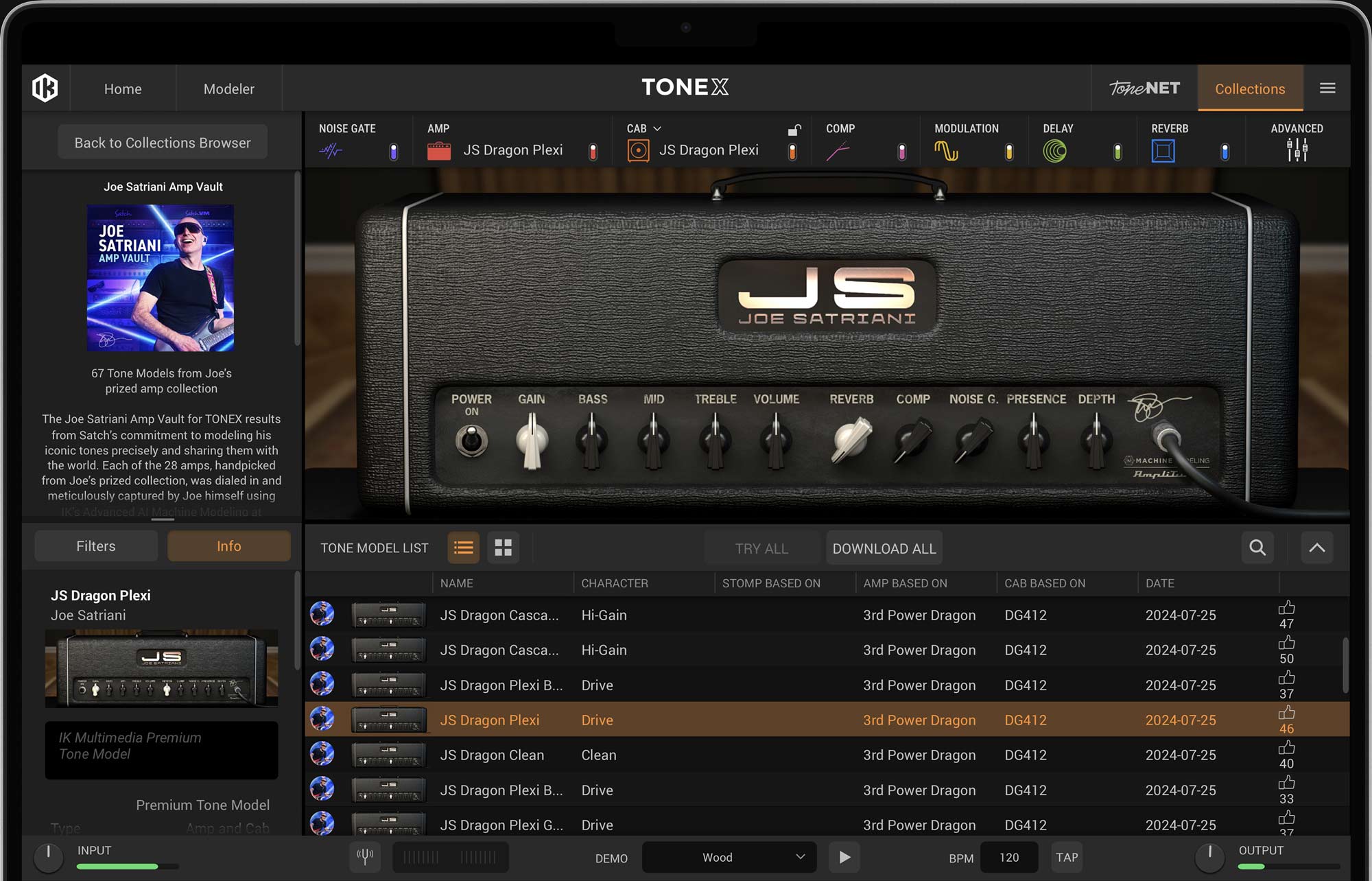
Task: Expand the CAB dropdown
Action: [657, 128]
